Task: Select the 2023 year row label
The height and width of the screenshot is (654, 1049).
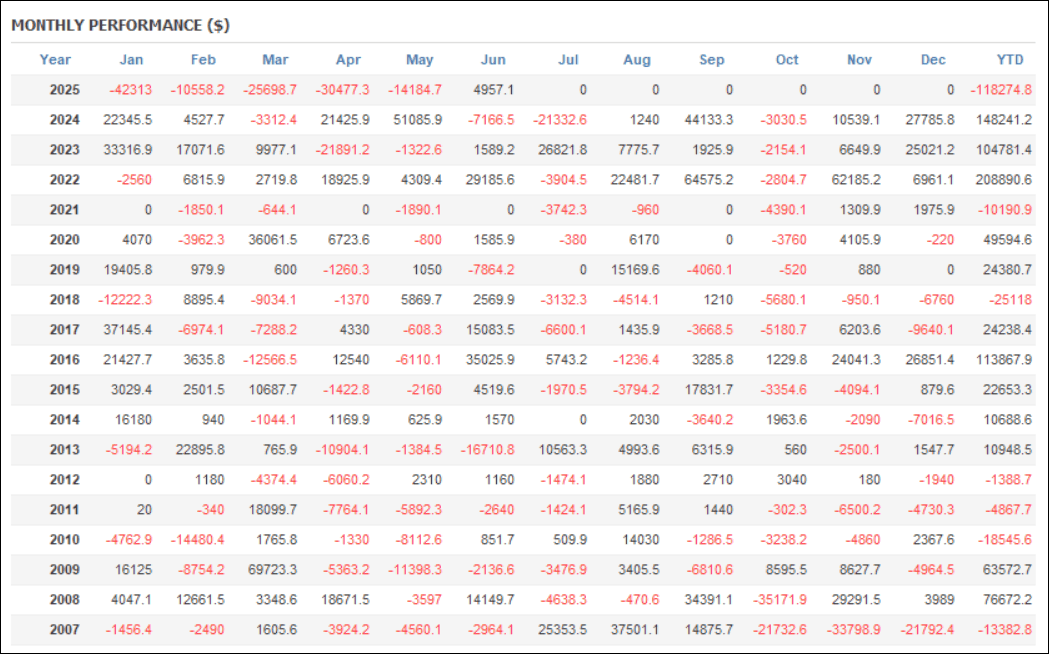Action: [x=64, y=150]
